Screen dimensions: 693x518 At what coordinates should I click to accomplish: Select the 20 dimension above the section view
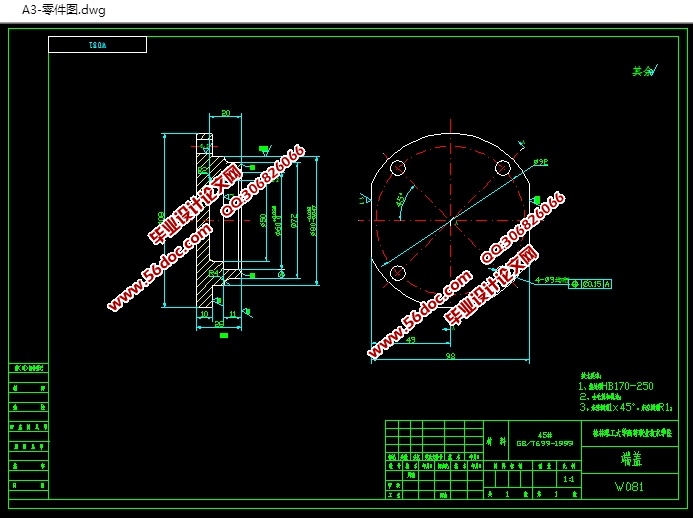click(x=226, y=113)
